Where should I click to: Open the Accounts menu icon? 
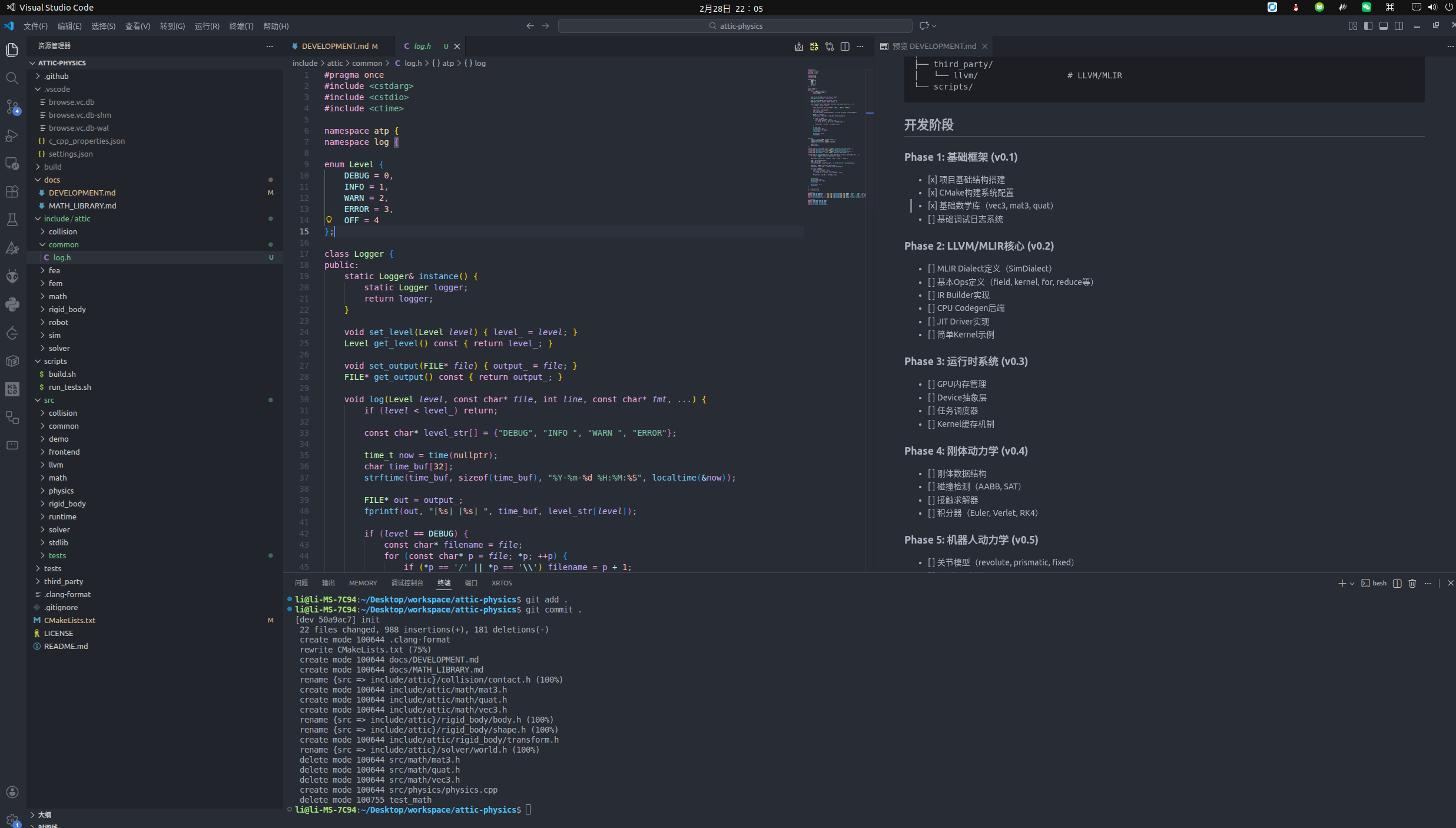[x=12, y=792]
